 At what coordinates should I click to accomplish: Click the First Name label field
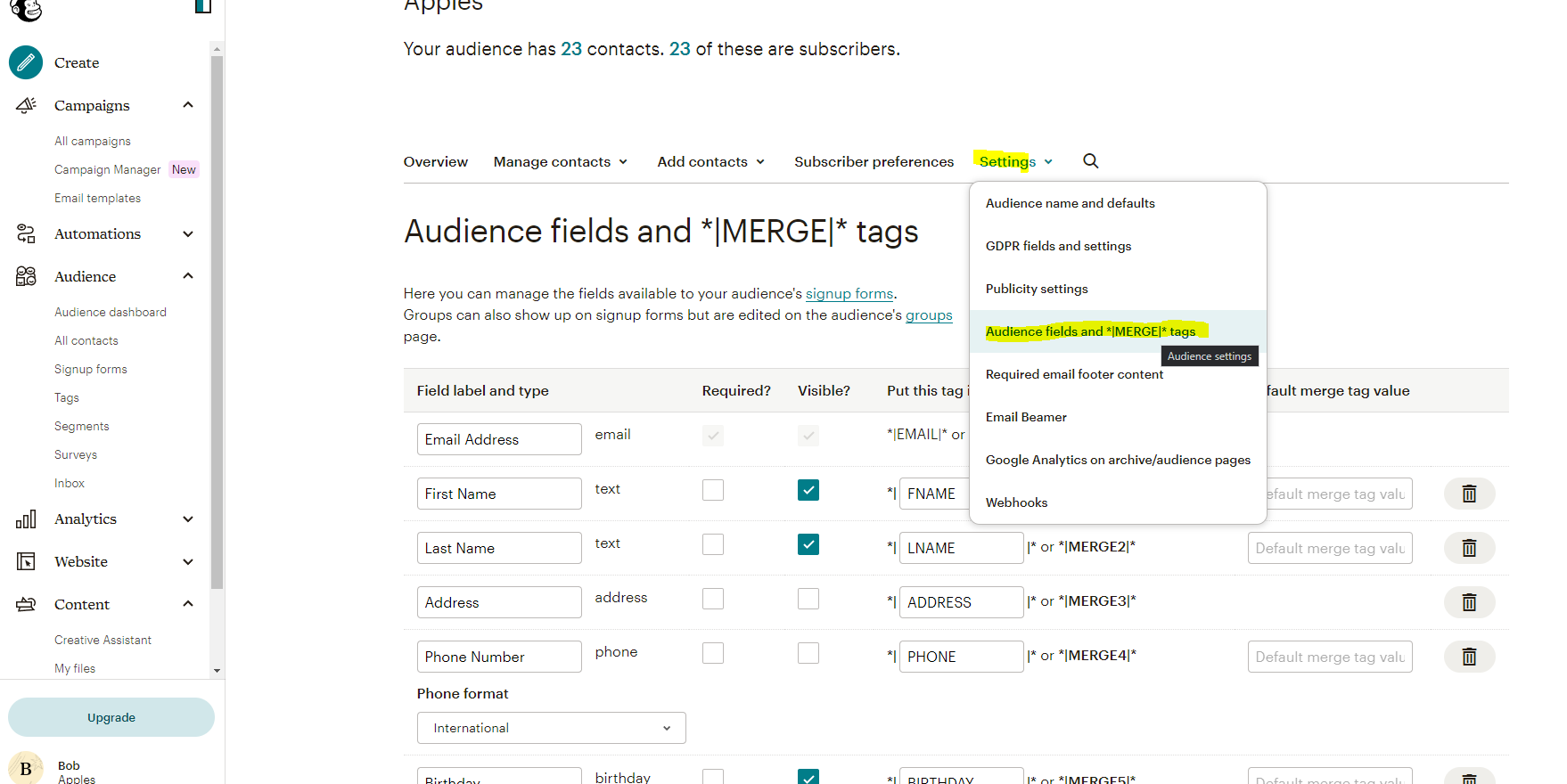click(499, 494)
